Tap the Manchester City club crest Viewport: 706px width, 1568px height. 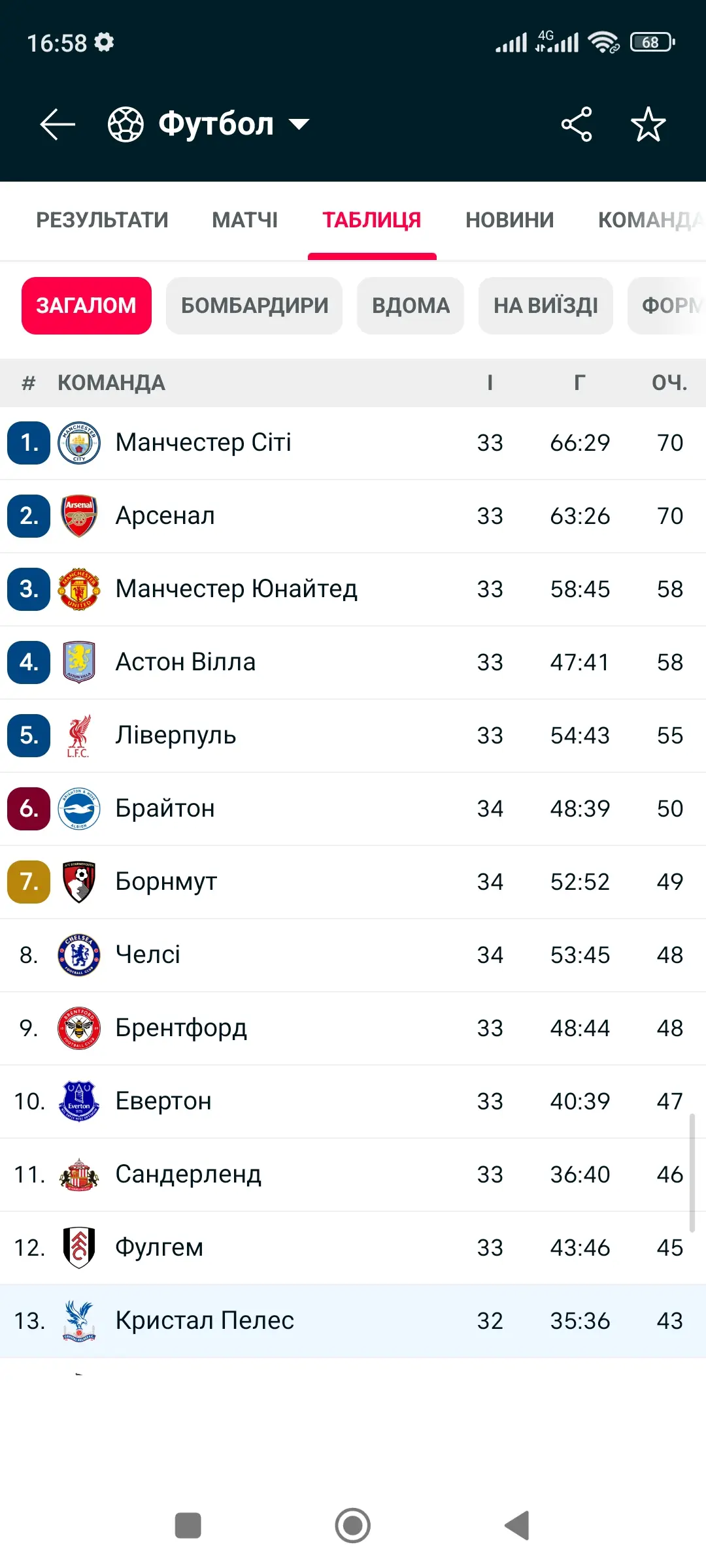(79, 443)
